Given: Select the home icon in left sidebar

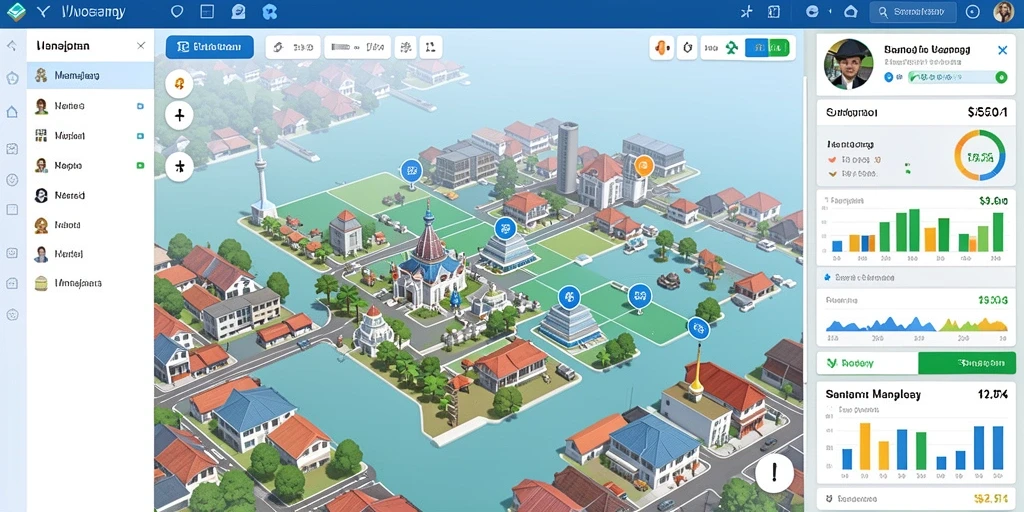Looking at the screenshot, I should tap(12, 112).
